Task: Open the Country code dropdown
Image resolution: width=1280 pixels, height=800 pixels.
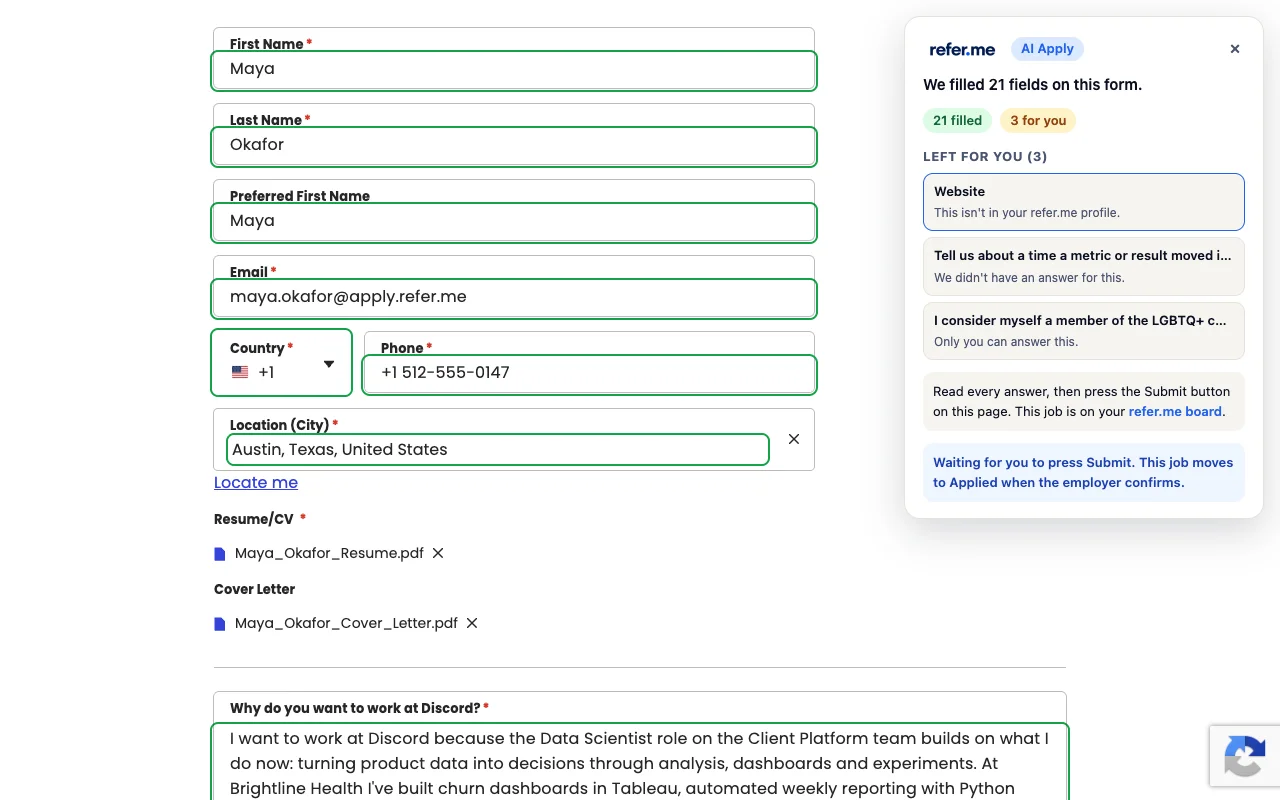Action: pyautogui.click(x=282, y=362)
